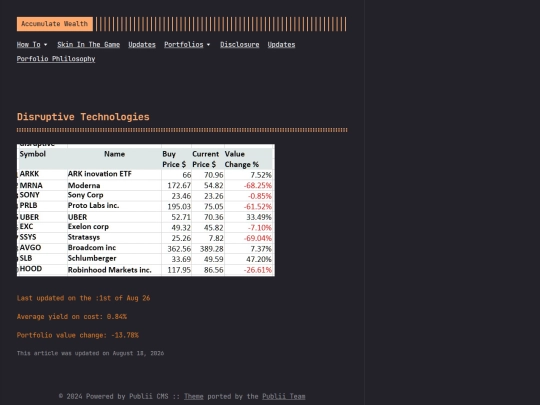This screenshot has height=405, width=540.
Task: Click the Stratasys name cell
Action: (84, 237)
